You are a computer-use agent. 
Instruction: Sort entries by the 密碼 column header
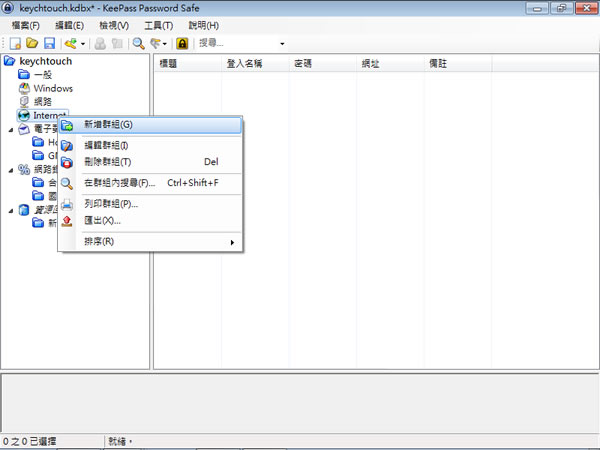323,64
